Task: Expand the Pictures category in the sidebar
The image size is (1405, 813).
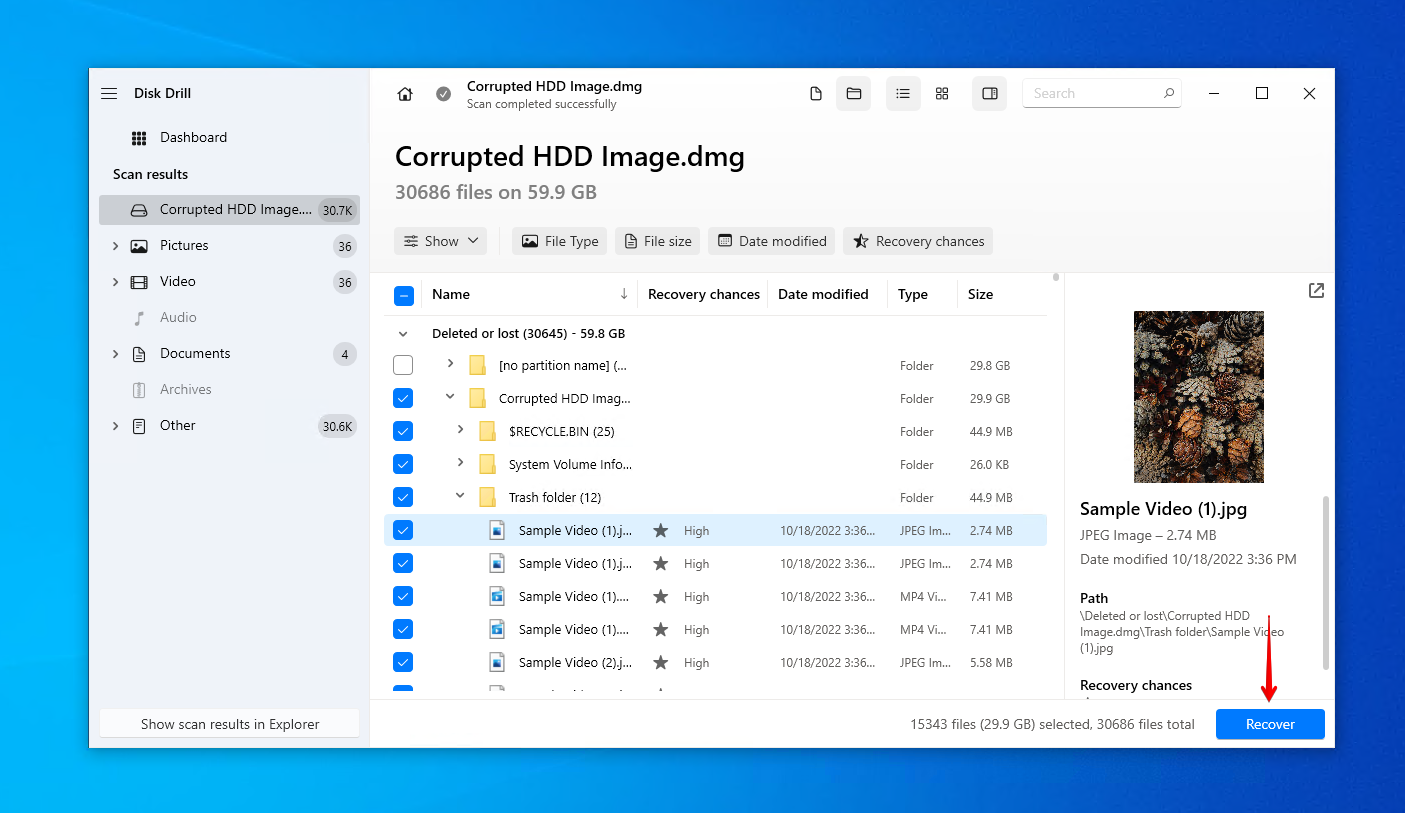Action: (115, 246)
